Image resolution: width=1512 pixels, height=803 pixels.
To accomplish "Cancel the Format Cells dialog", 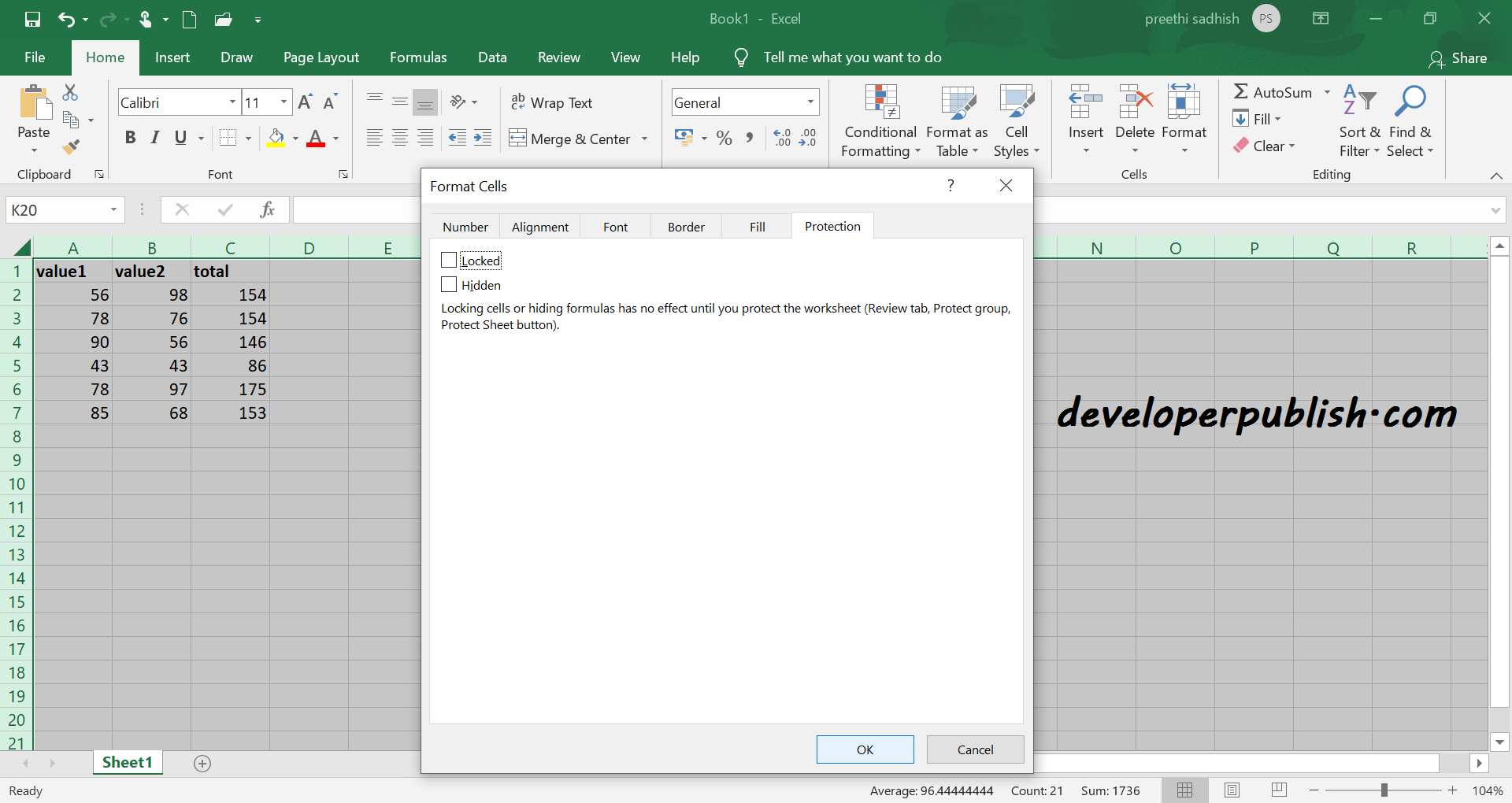I will 974,749.
